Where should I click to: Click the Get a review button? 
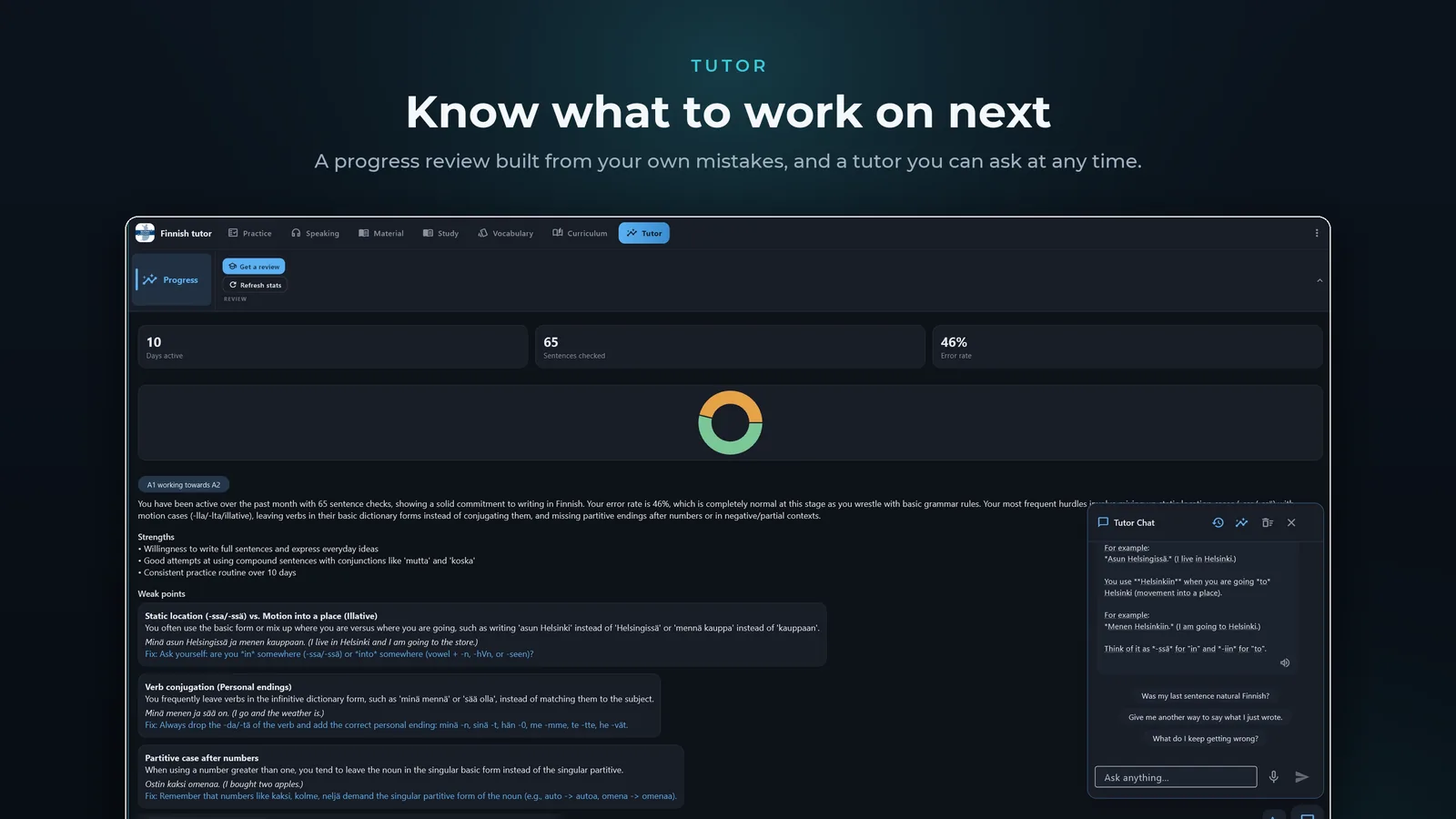click(254, 267)
